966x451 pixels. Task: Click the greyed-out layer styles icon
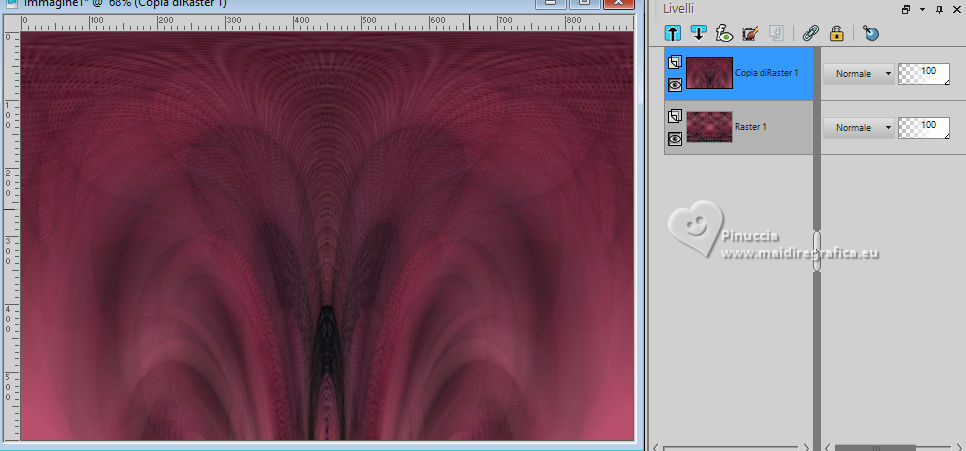(x=776, y=33)
